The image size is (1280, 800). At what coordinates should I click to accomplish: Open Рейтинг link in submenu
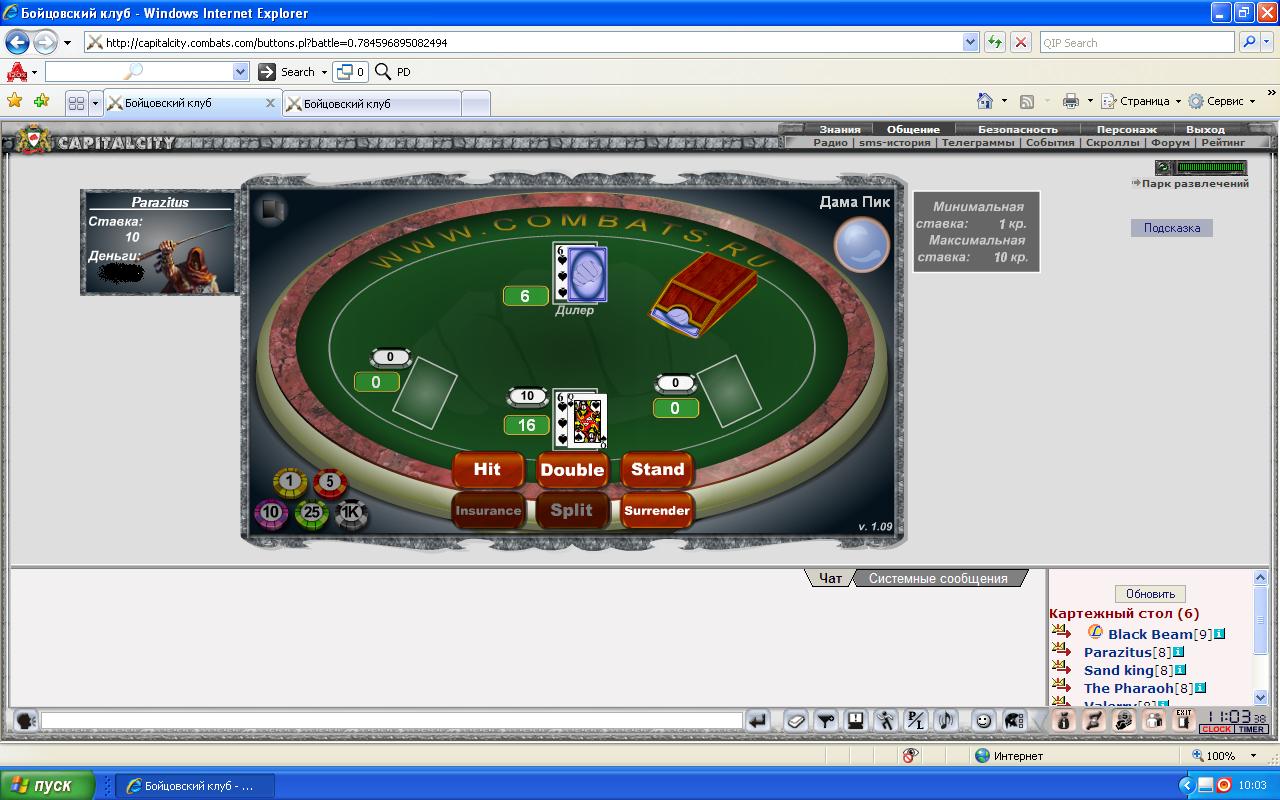coord(1224,143)
